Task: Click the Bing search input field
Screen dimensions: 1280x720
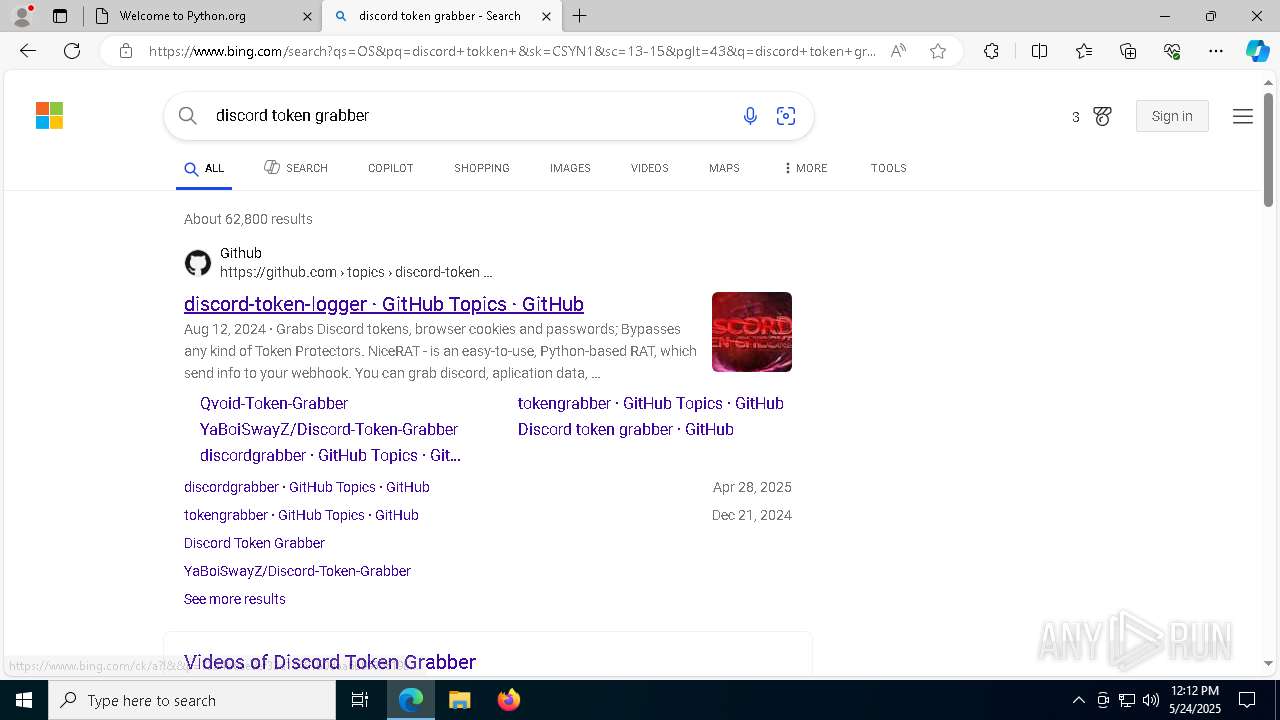Action: (x=470, y=116)
